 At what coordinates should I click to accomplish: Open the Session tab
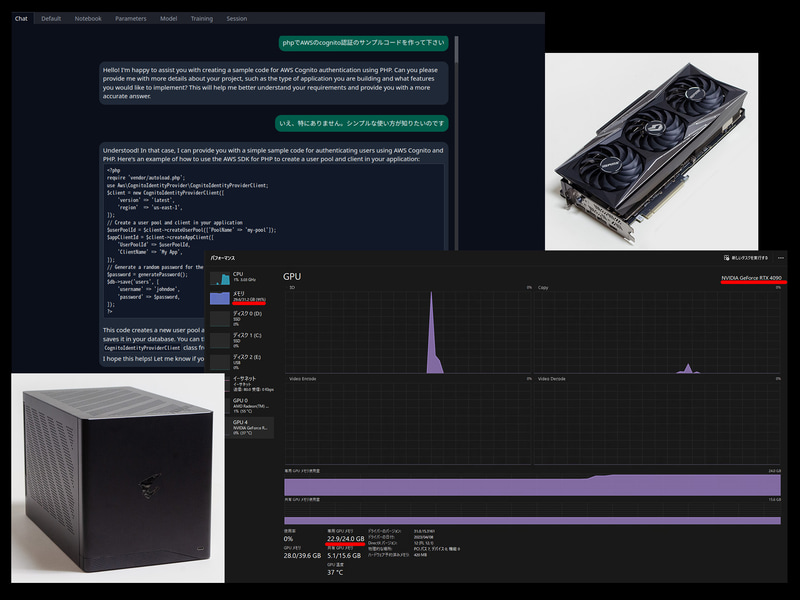coord(237,18)
